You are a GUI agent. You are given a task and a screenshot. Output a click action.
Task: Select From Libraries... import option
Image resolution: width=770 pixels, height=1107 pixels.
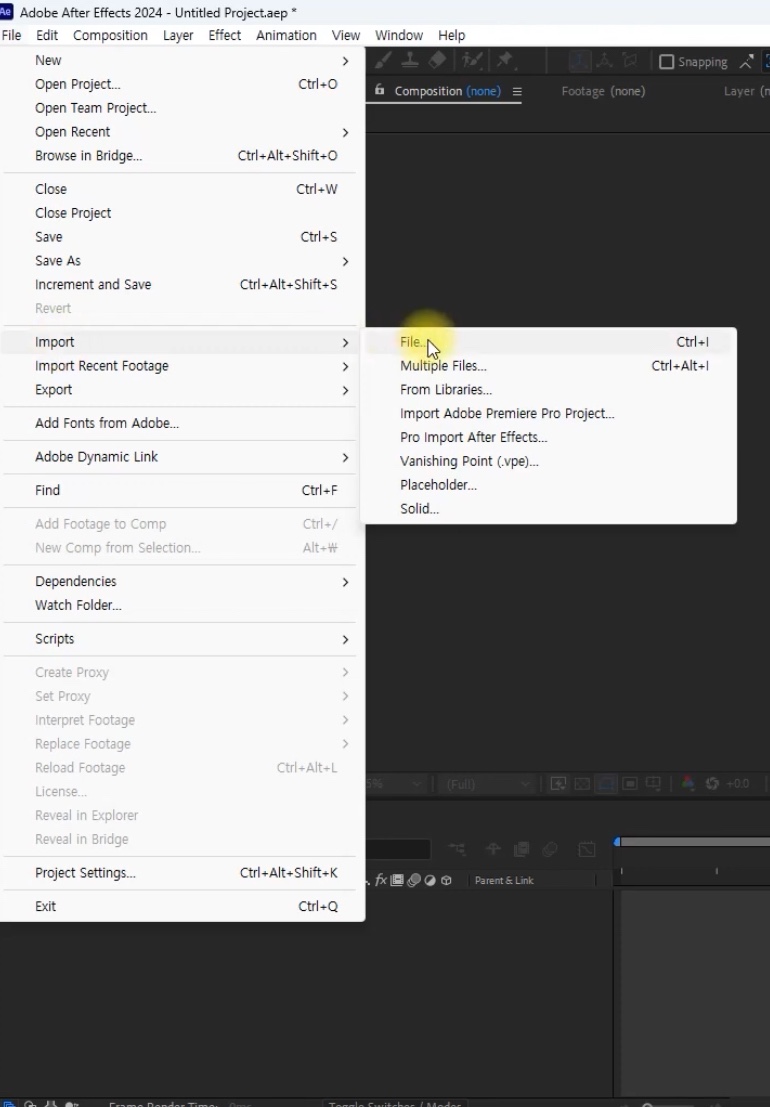(548, 390)
